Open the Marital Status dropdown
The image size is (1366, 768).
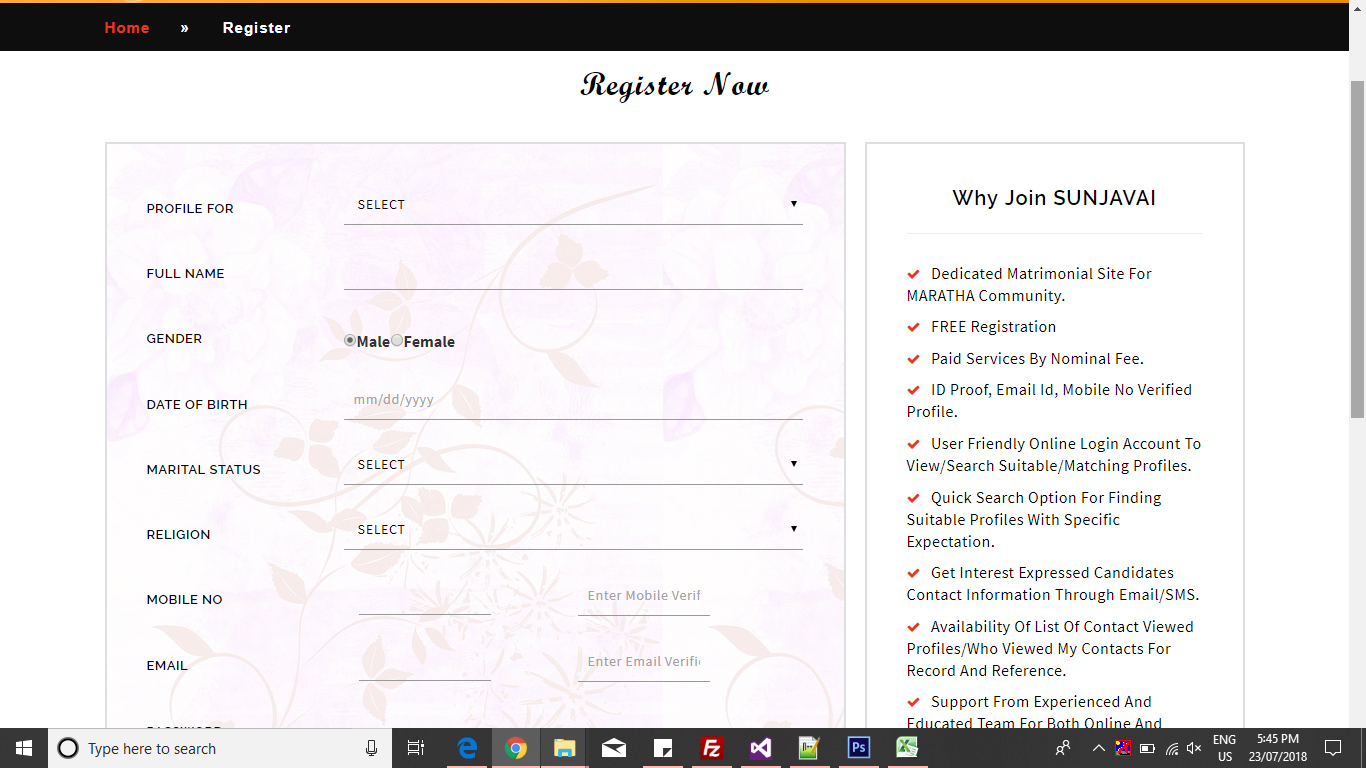[573, 465]
